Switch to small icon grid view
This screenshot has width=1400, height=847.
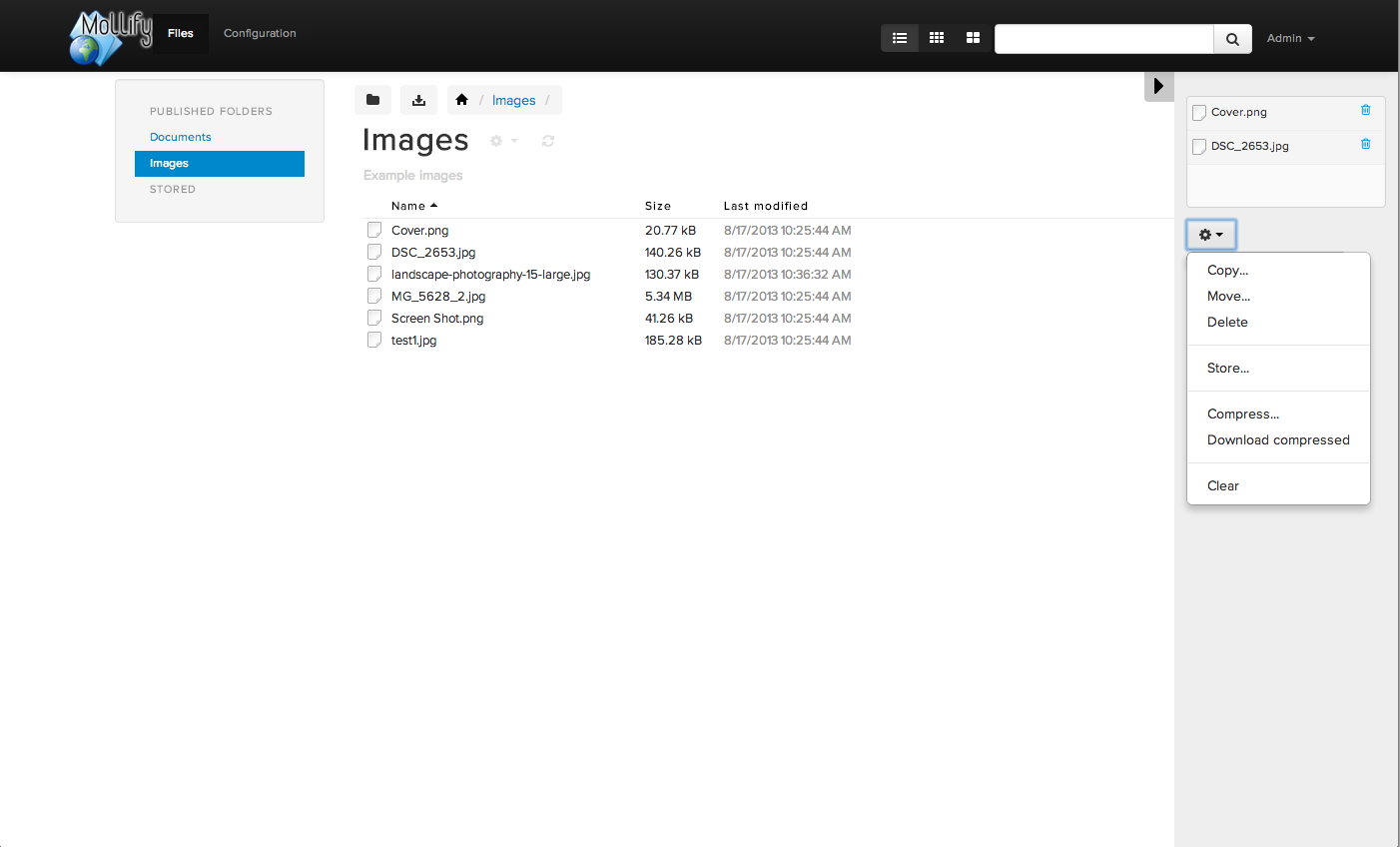point(937,38)
